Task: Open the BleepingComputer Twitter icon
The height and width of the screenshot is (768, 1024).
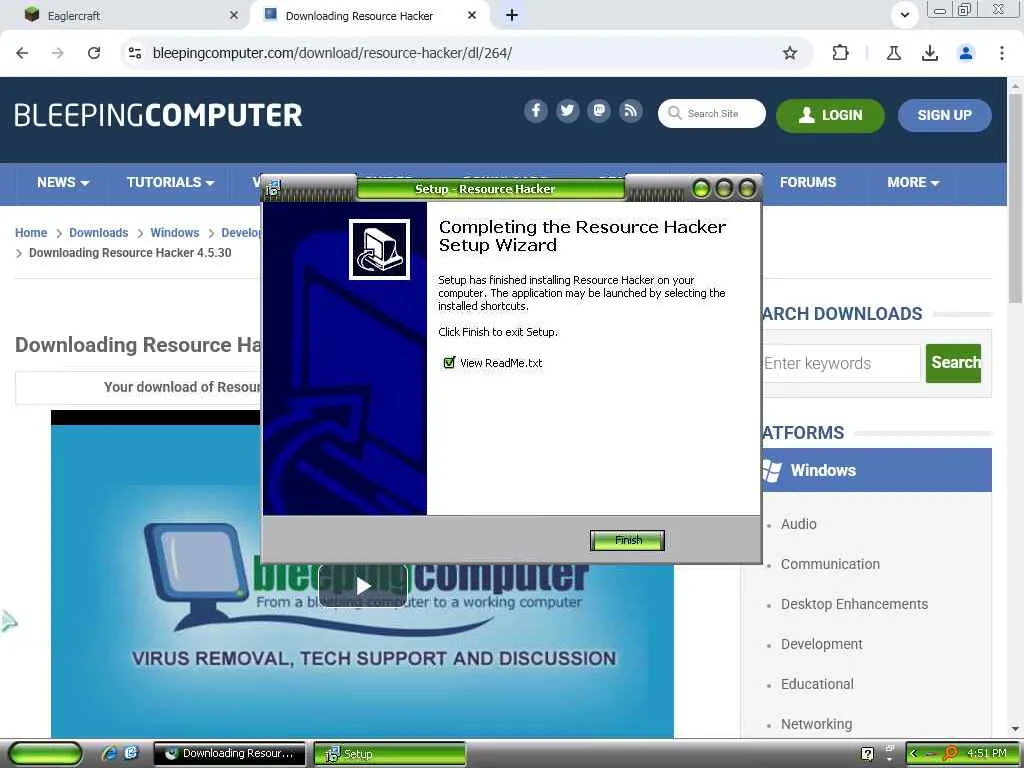Action: click(568, 111)
